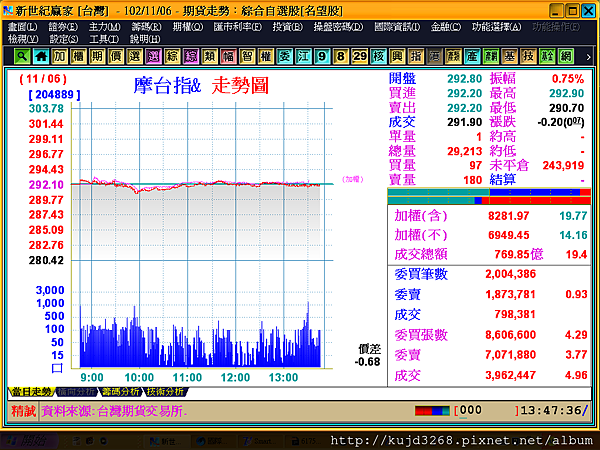Click the 精誠 status bar label
Screen dimensions: 600x450
[x=23, y=411]
